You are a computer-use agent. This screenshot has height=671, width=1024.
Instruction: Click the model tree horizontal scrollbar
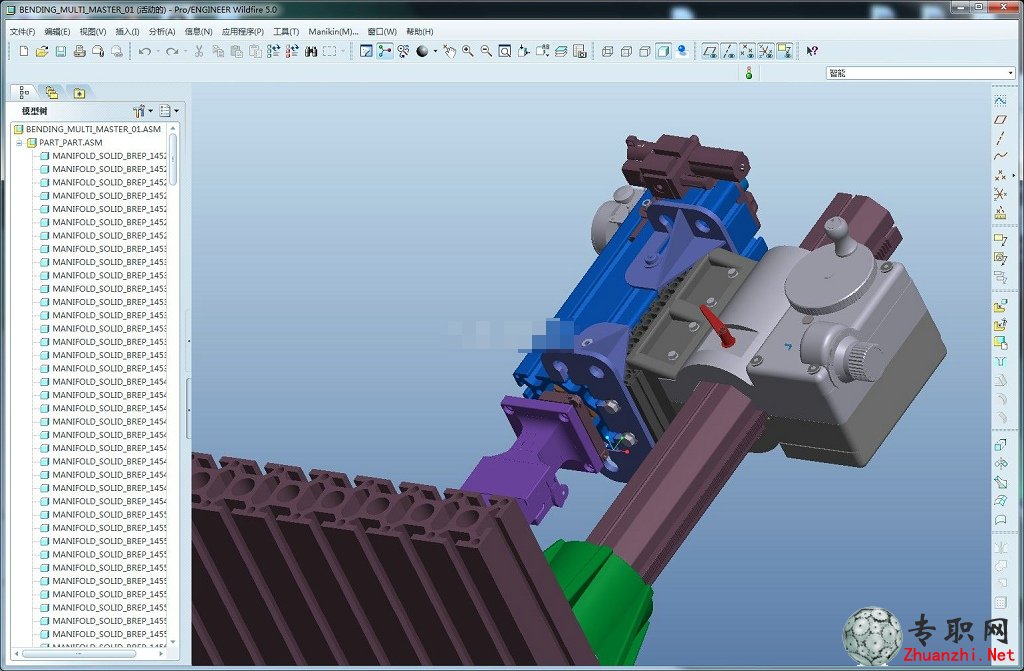click(x=78, y=653)
